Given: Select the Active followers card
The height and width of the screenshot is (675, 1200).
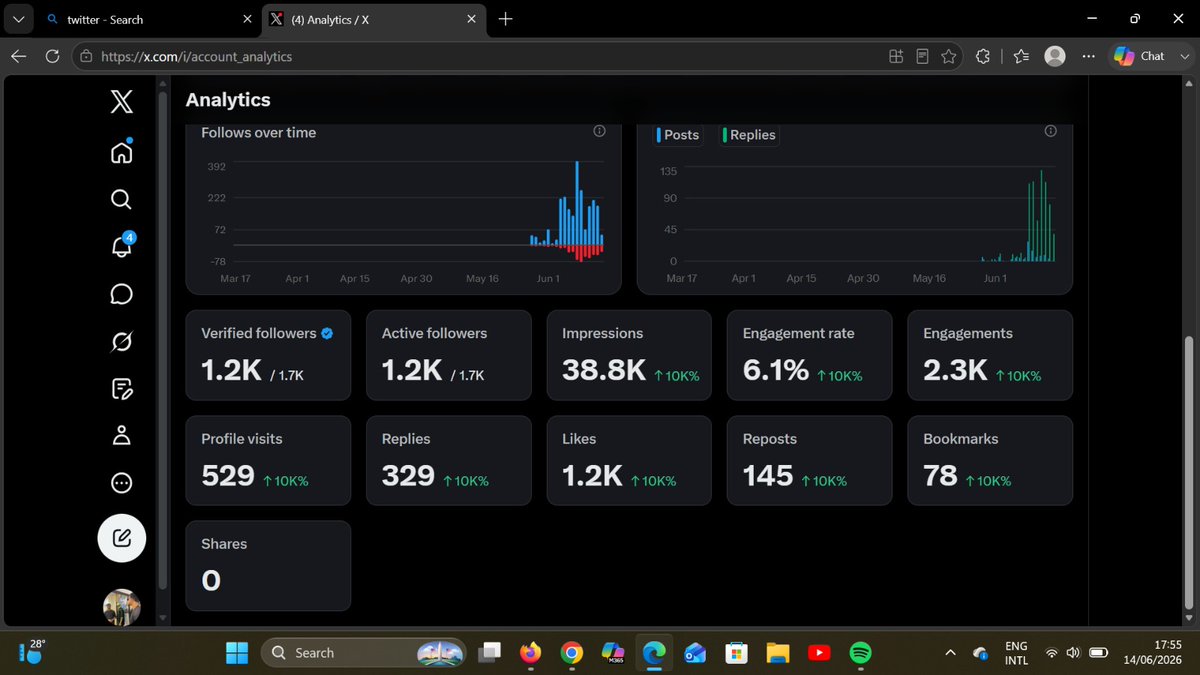Looking at the screenshot, I should [449, 355].
